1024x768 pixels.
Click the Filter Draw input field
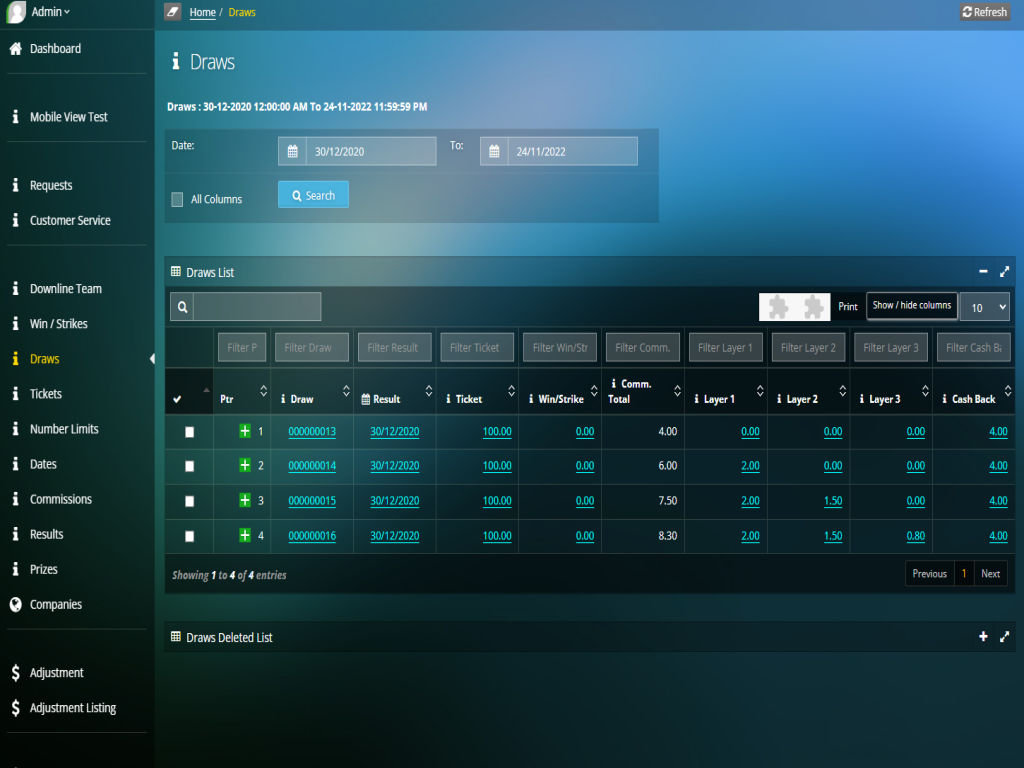312,348
